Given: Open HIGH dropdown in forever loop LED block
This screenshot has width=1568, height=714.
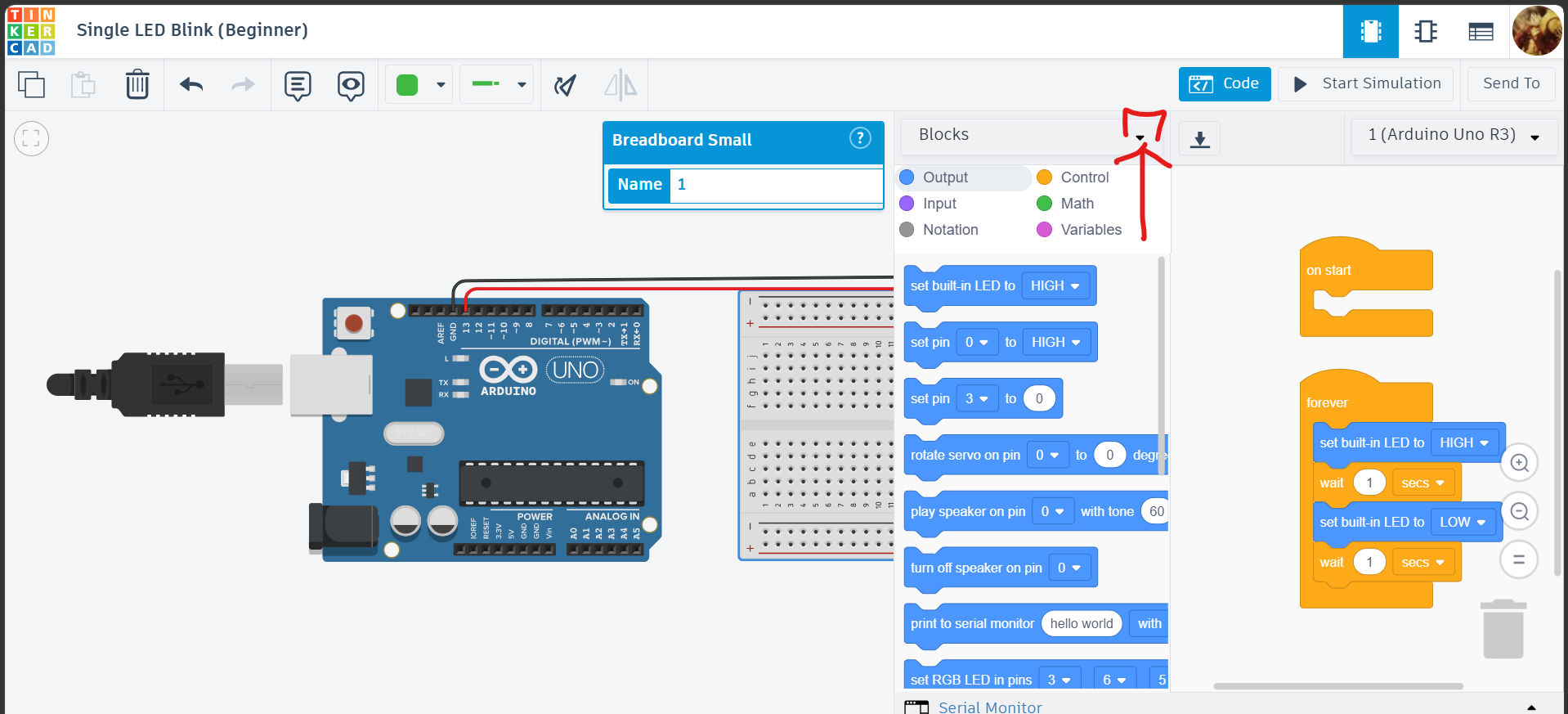Looking at the screenshot, I should [1464, 442].
